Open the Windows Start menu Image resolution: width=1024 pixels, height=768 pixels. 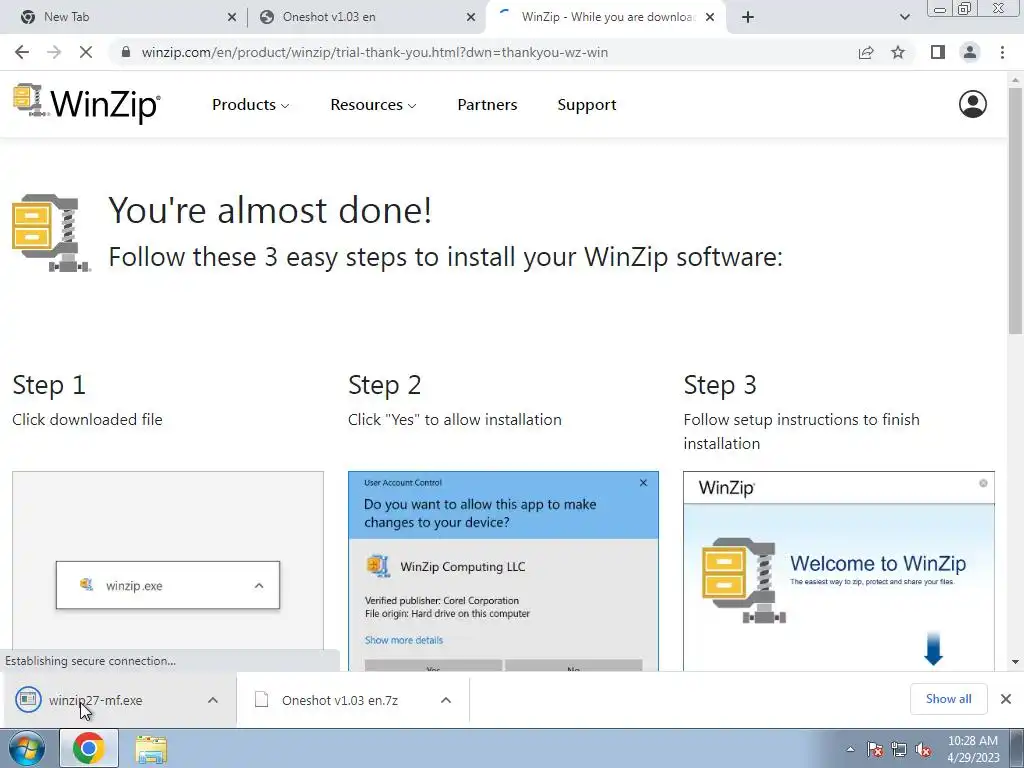pyautogui.click(x=26, y=748)
